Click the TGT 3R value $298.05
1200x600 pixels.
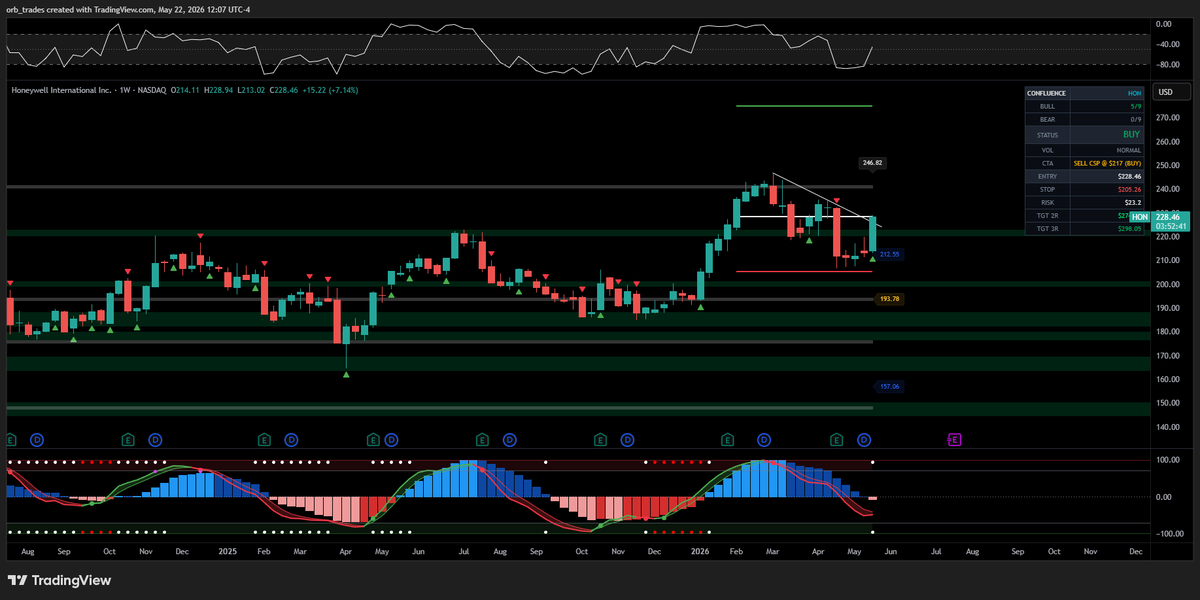pos(1130,229)
